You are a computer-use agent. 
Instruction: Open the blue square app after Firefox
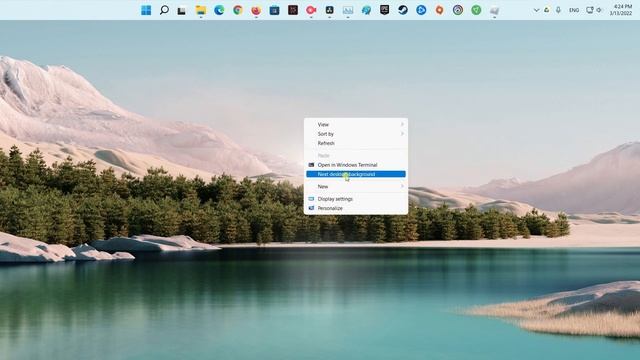point(274,10)
